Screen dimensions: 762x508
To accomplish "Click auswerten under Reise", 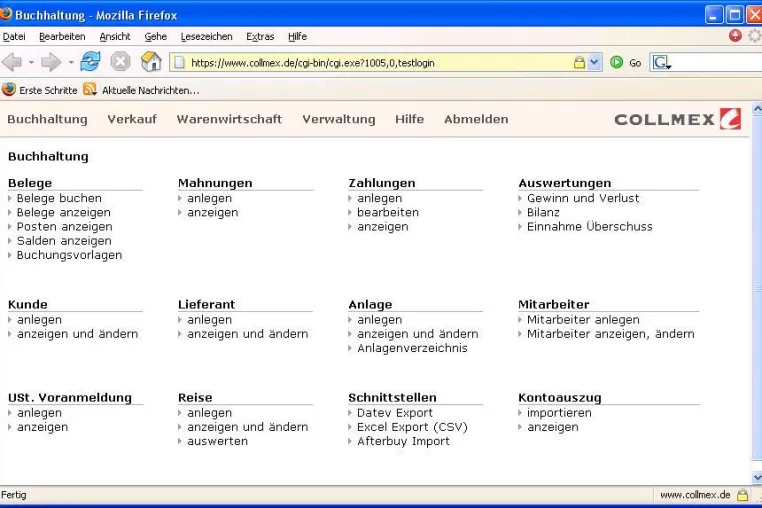I will [217, 441].
